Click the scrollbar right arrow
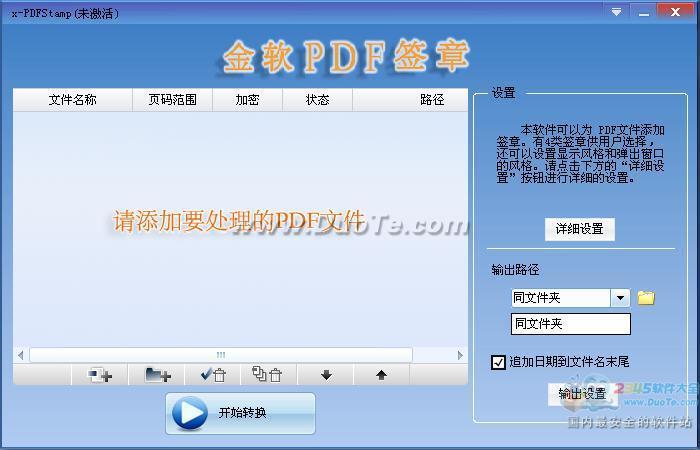The image size is (700, 450). pos(460,355)
